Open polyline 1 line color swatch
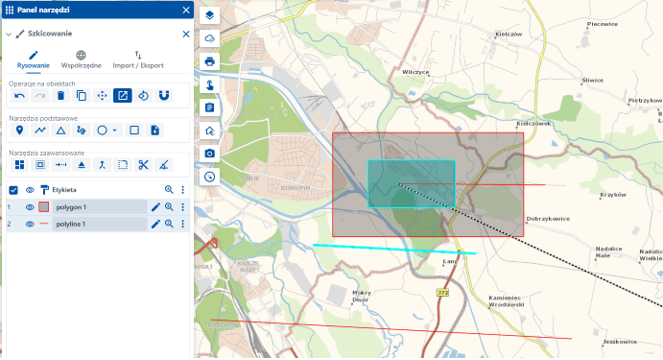The width and height of the screenshot is (663, 360). point(44,224)
